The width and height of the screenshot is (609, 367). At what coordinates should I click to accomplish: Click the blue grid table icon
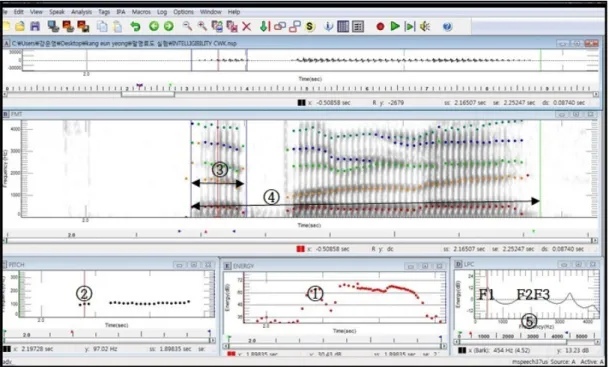(343, 26)
